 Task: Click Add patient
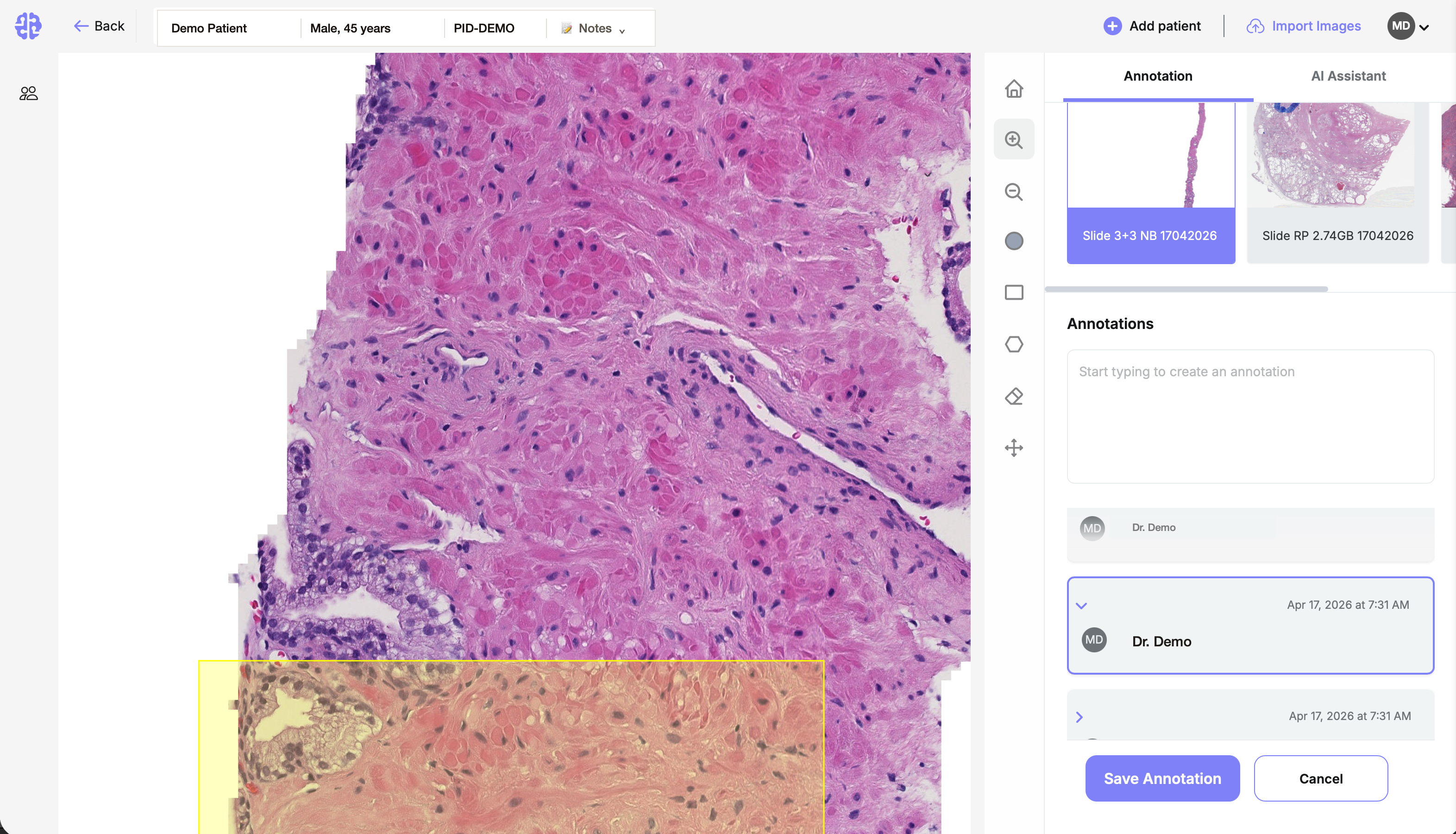(x=1152, y=26)
